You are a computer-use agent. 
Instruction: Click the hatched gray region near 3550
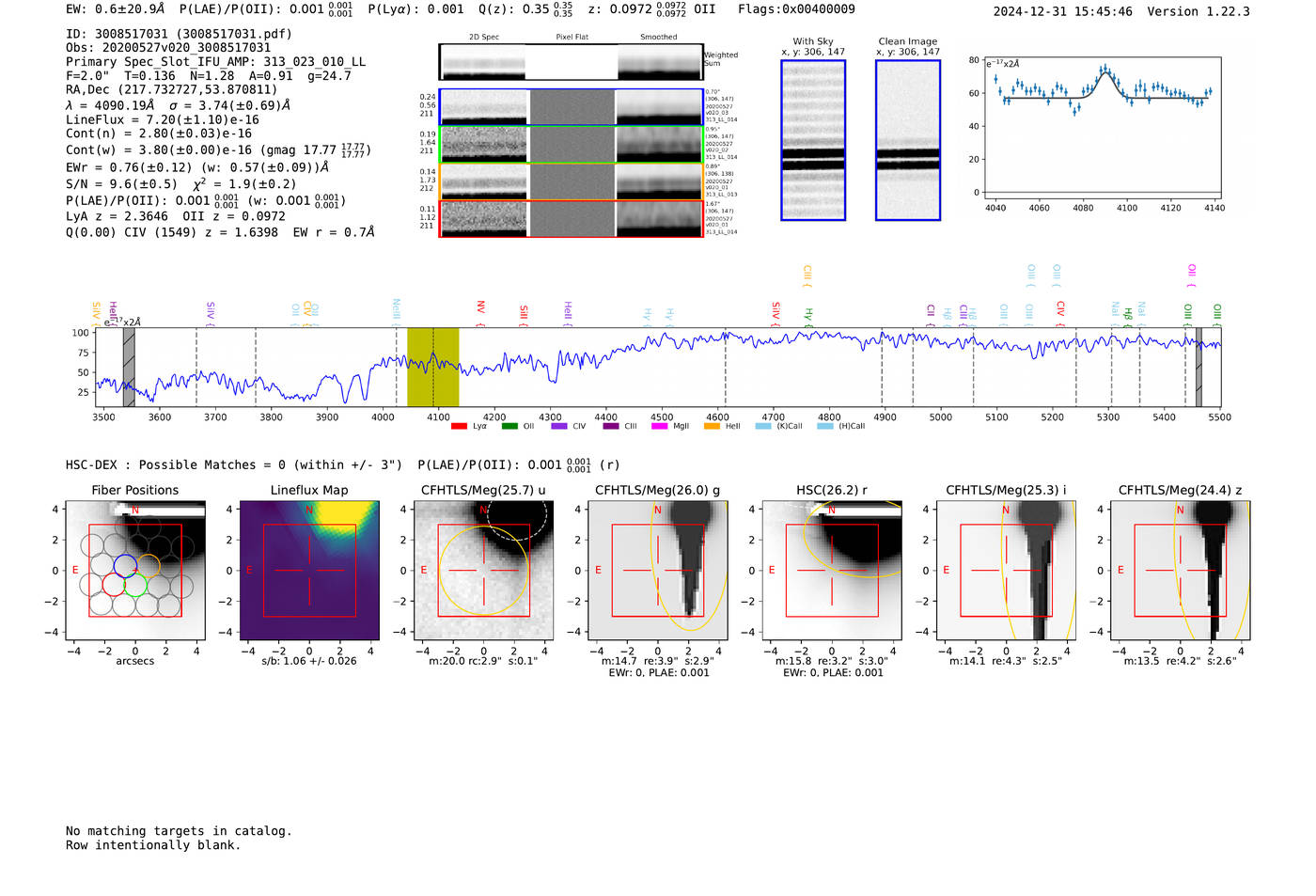(x=129, y=367)
